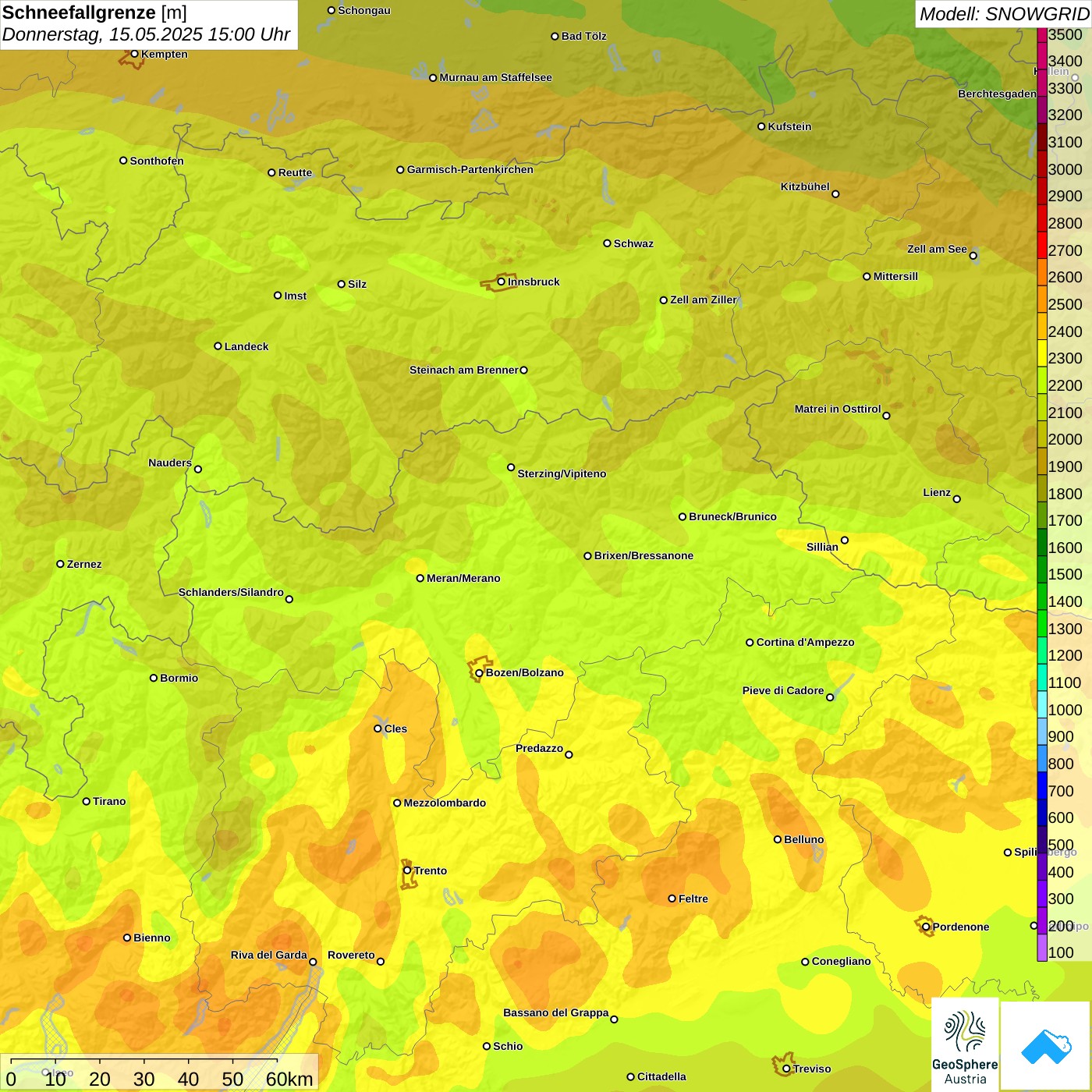Select the 1000 cyan legend swatch
Screen dimensions: 1092x1092
1041,704
